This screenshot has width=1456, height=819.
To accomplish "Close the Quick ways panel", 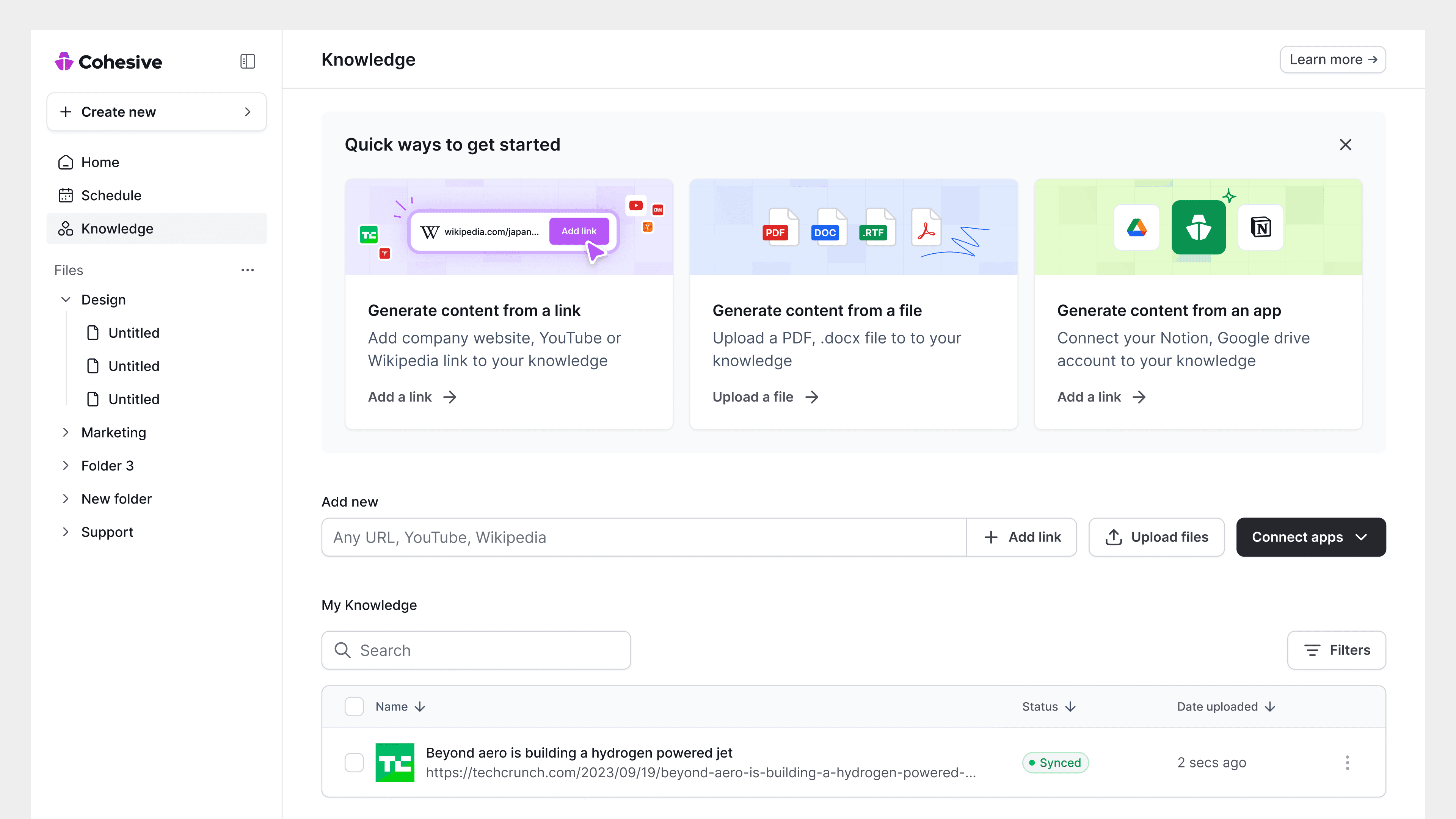I will 1345,145.
